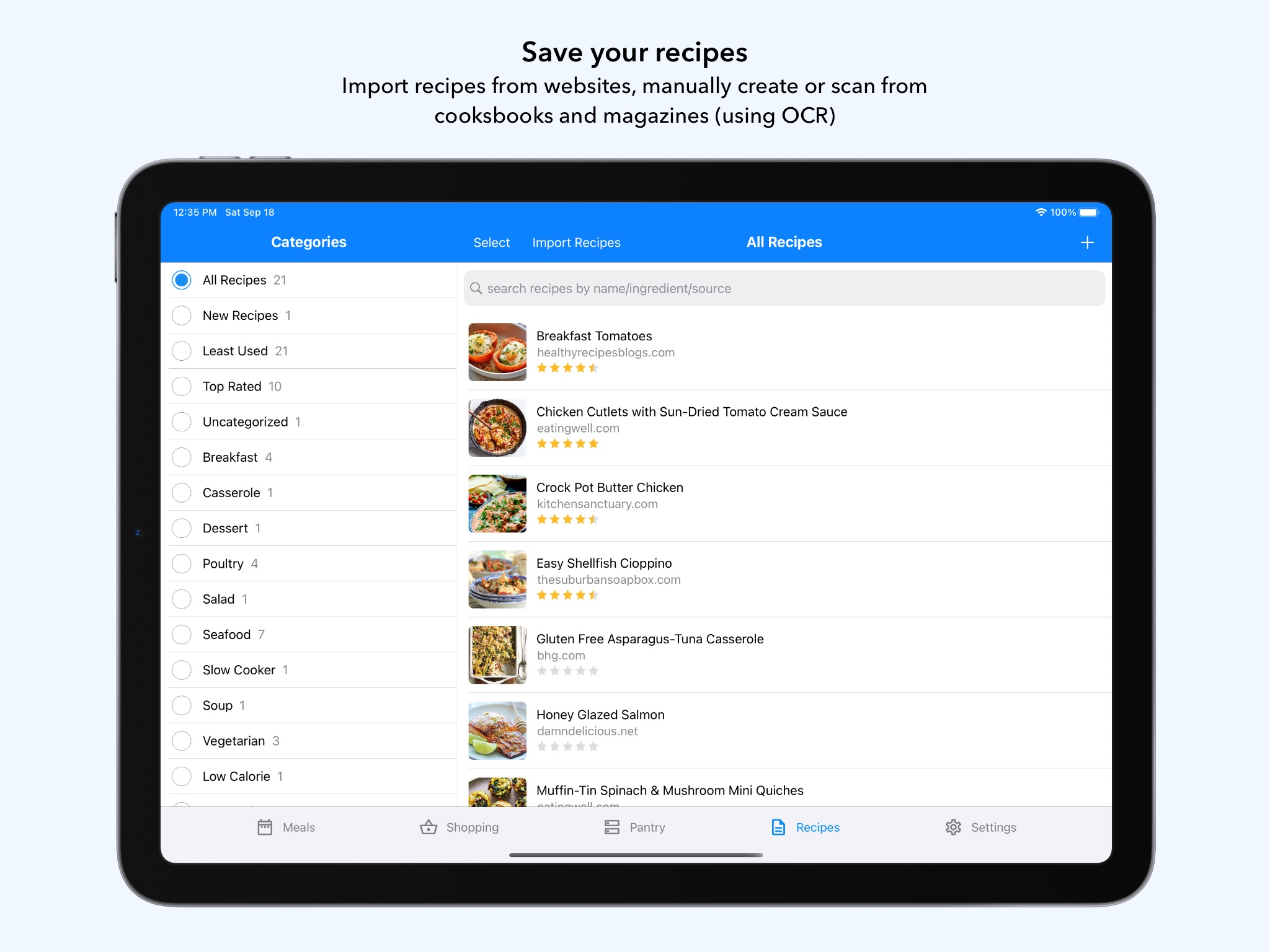Open Import Recipes menu option
Viewport: 1270px width, 952px height.
(576, 242)
